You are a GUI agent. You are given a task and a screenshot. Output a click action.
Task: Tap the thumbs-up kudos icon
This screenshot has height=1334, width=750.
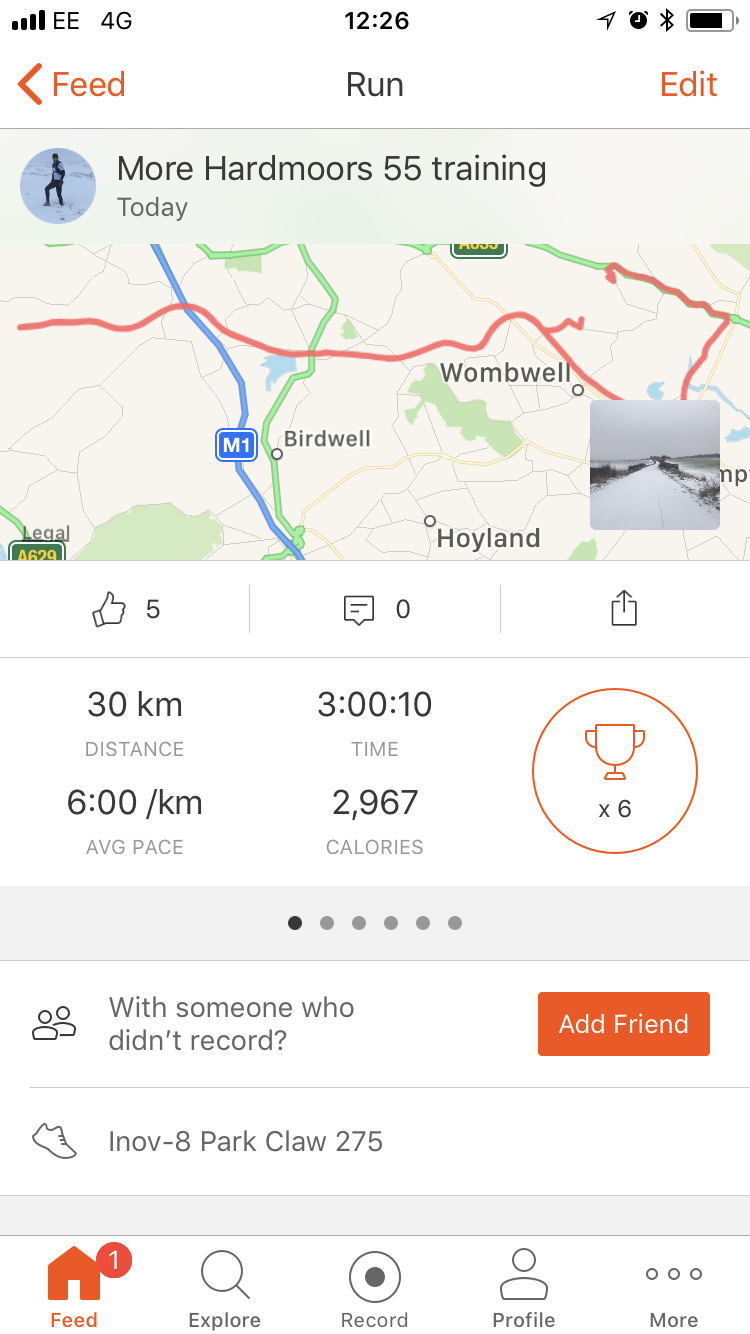(109, 609)
